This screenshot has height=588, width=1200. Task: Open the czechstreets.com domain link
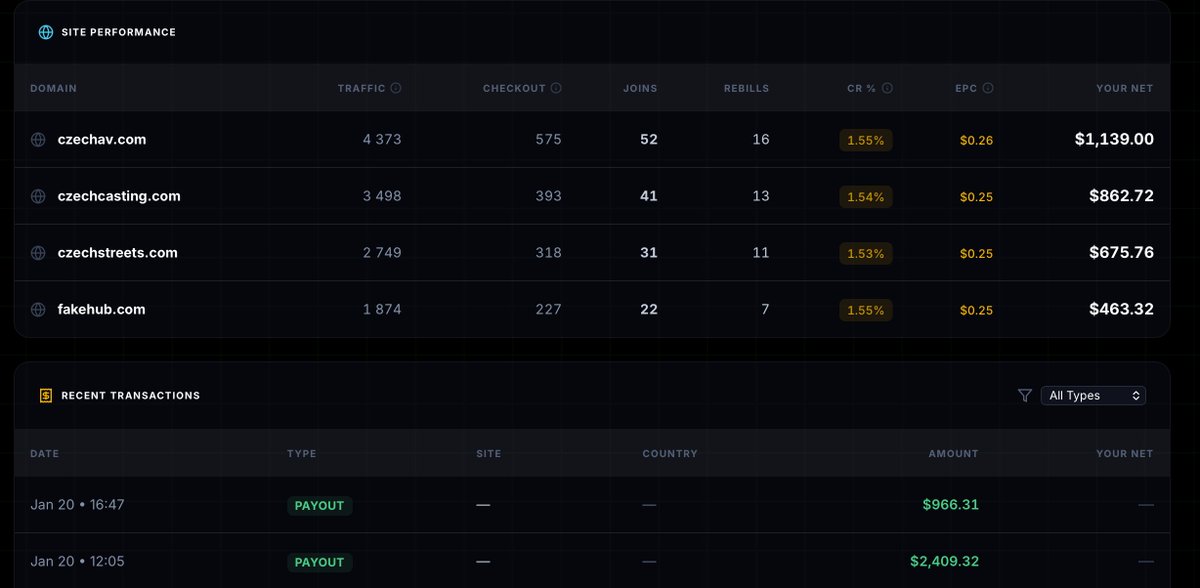(x=118, y=253)
